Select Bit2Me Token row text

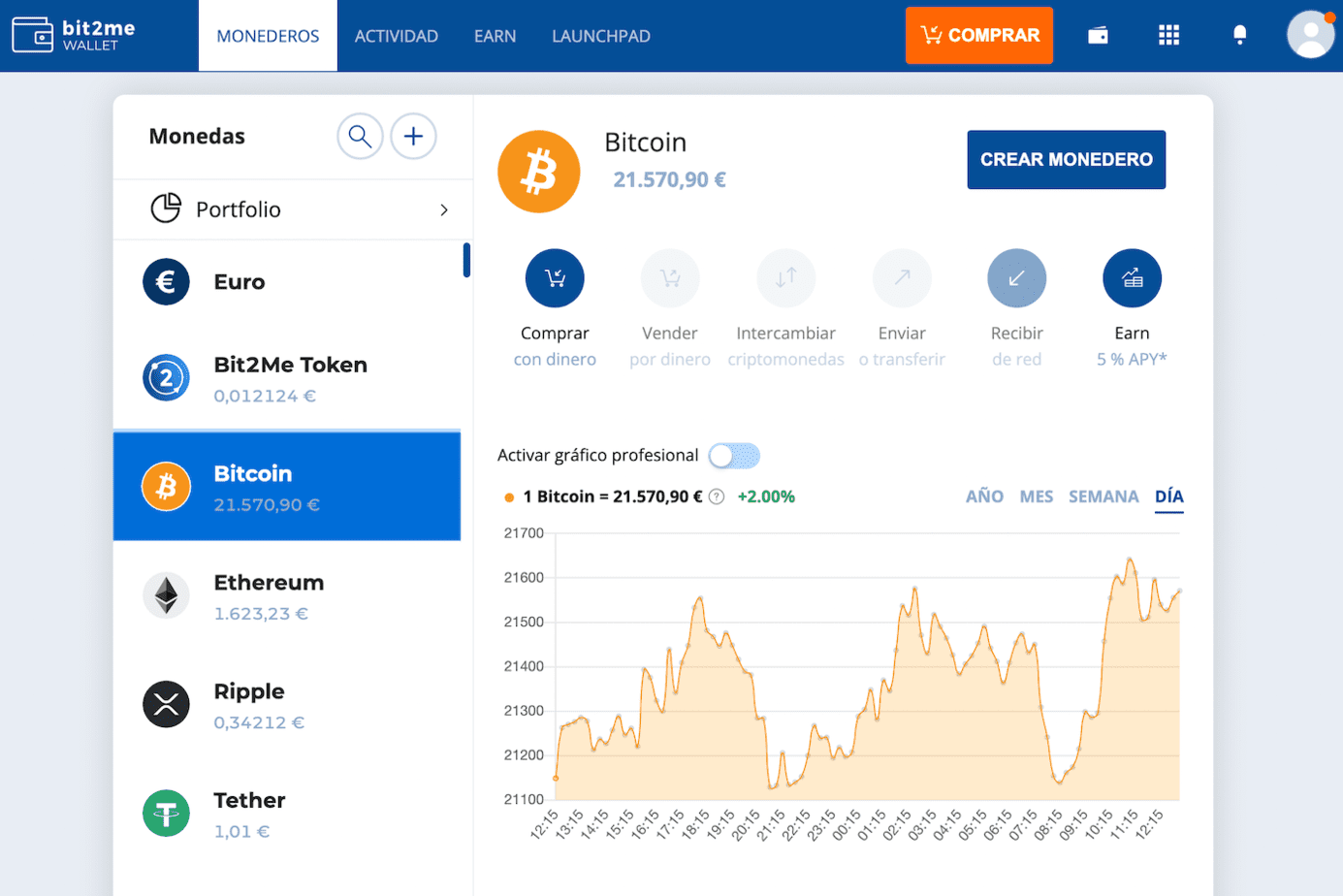coord(291,365)
